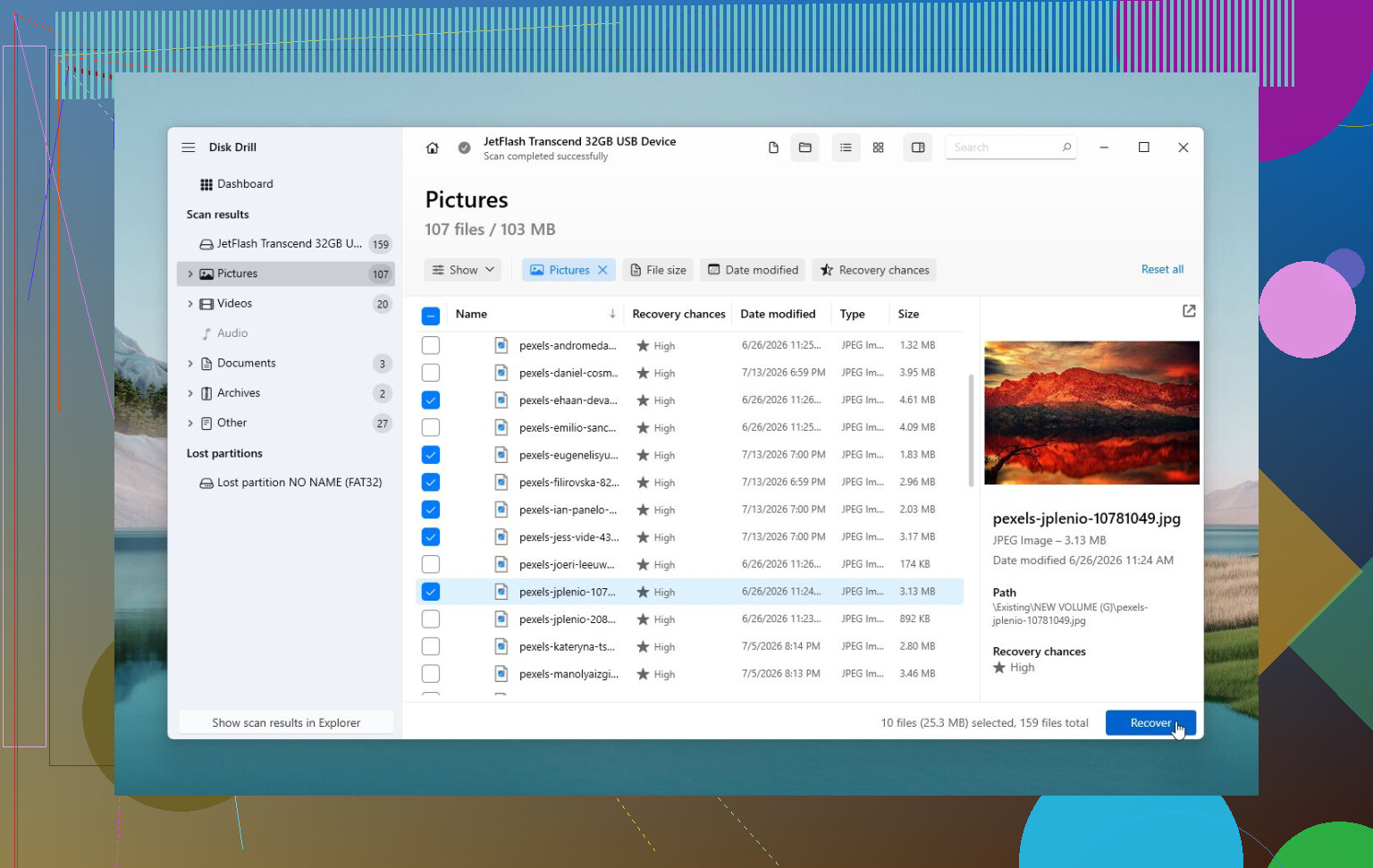The height and width of the screenshot is (868, 1373).
Task: Sort by Recovery chances column header
Action: (x=678, y=314)
